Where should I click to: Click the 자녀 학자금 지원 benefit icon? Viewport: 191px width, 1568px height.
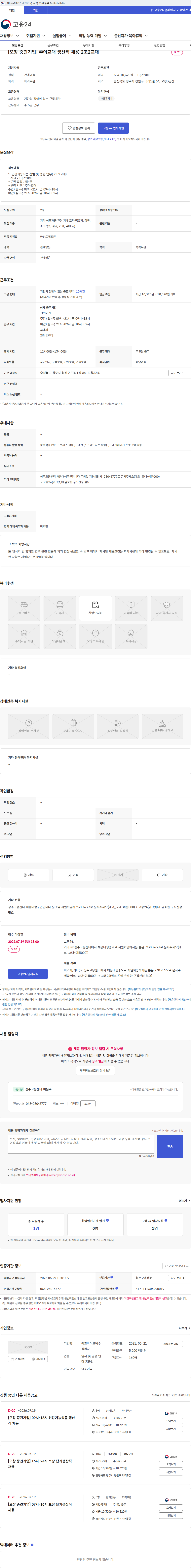(167, 608)
